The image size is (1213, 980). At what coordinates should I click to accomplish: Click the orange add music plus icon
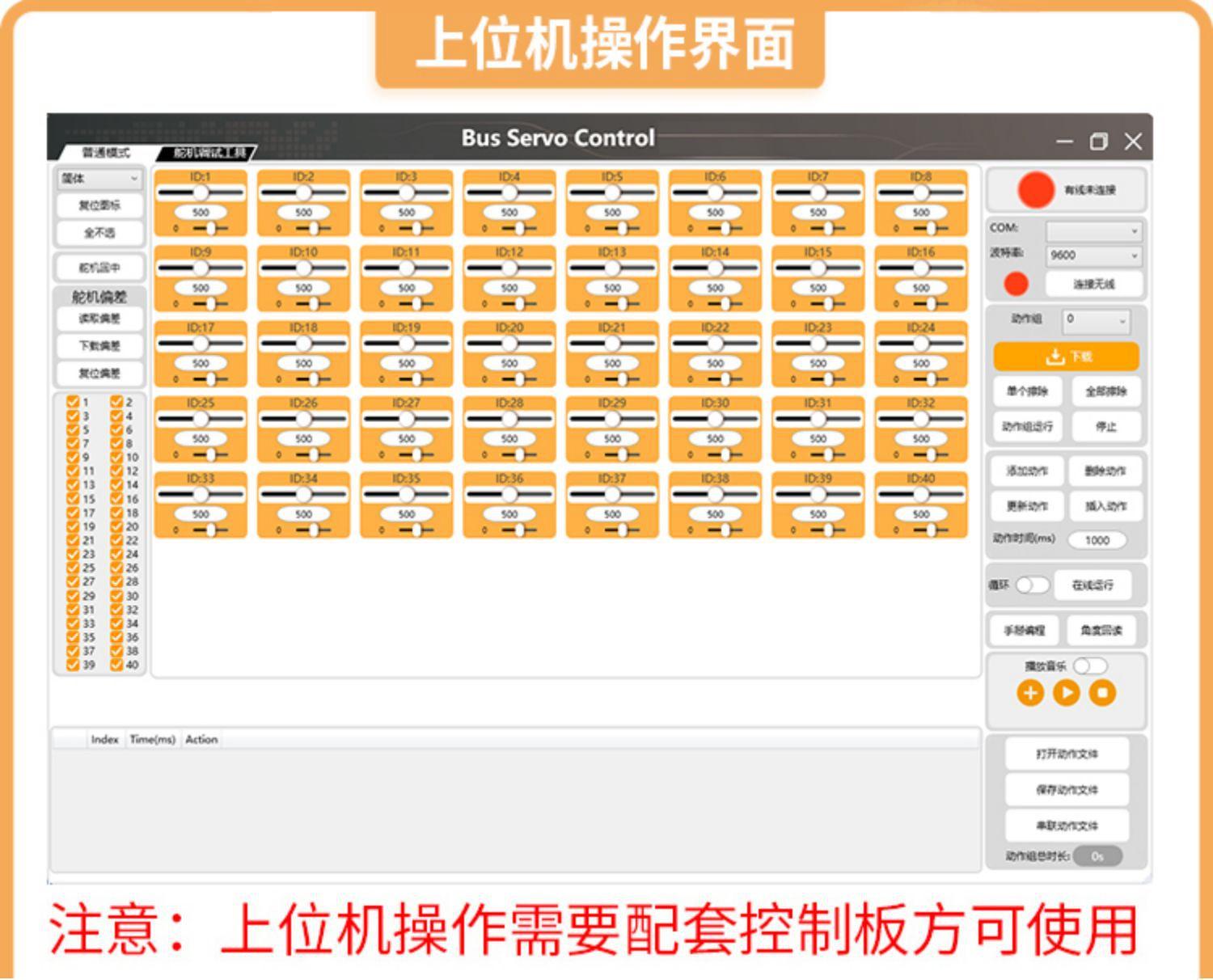(x=1029, y=693)
